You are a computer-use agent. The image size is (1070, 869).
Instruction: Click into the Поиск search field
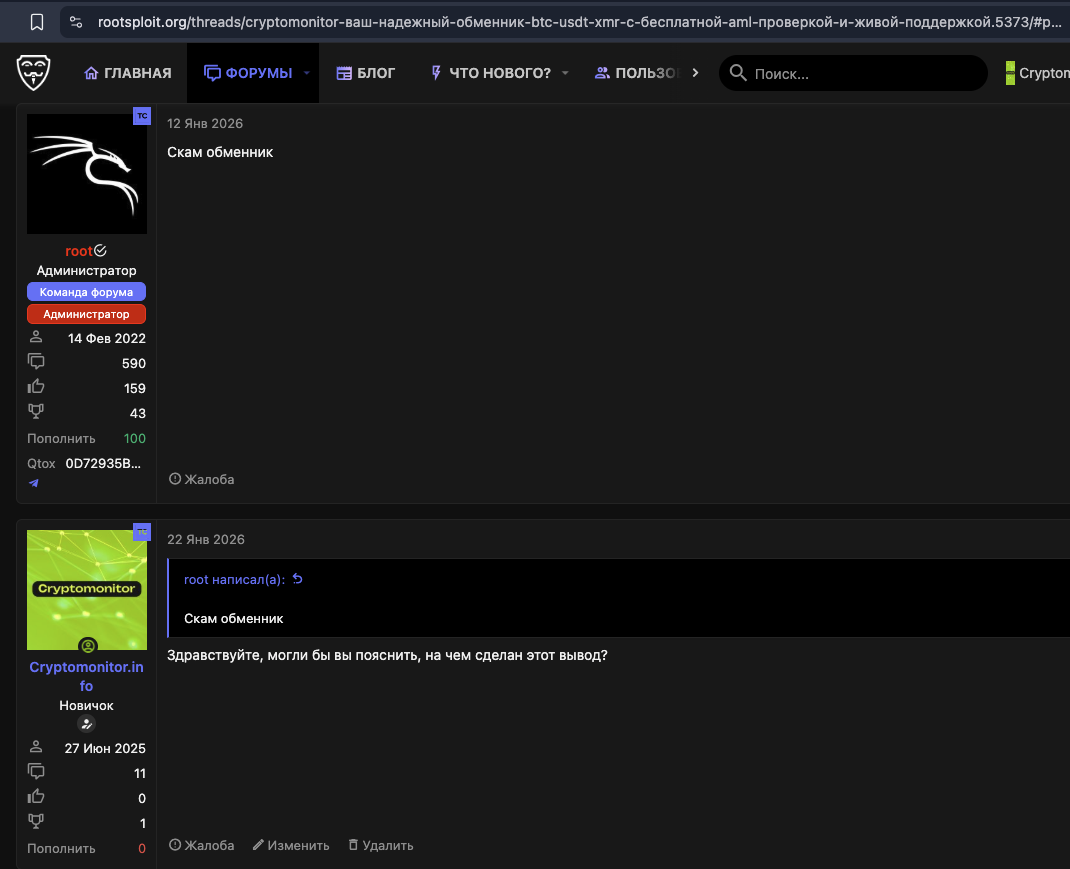pos(860,73)
